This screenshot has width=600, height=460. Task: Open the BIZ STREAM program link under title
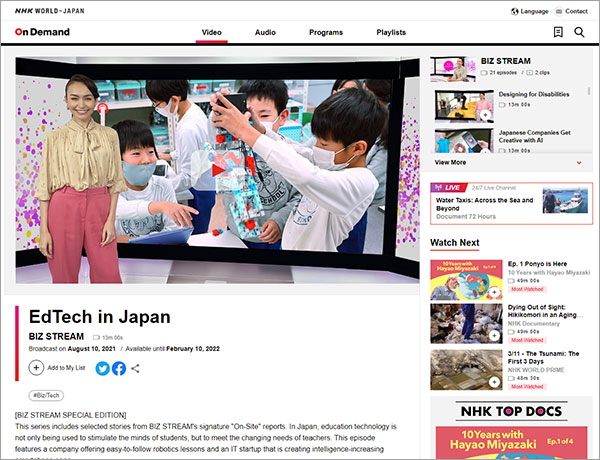pyautogui.click(x=56, y=337)
